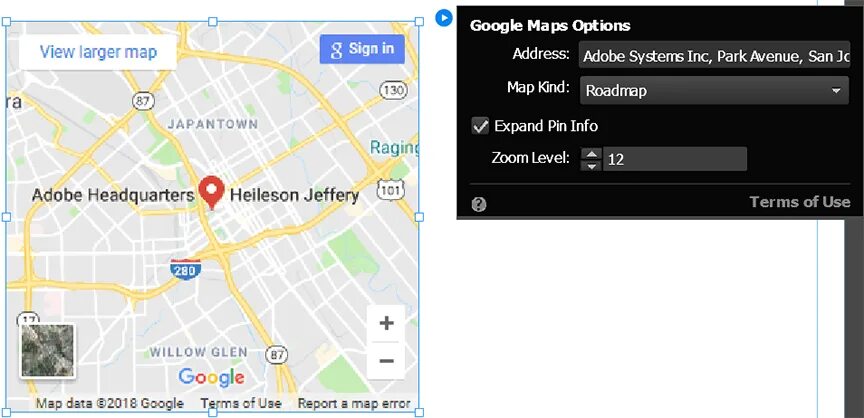Zoom out with the map minus button
864x418 pixels.
pos(386,361)
